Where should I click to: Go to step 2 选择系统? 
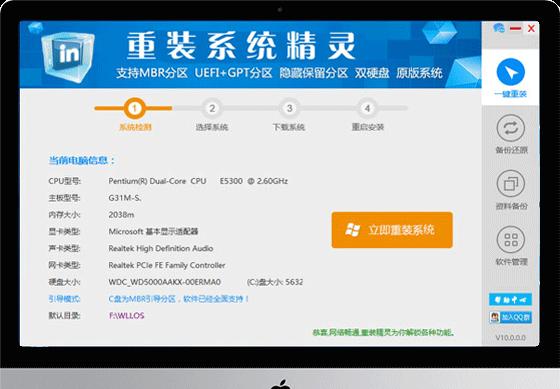click(x=212, y=108)
